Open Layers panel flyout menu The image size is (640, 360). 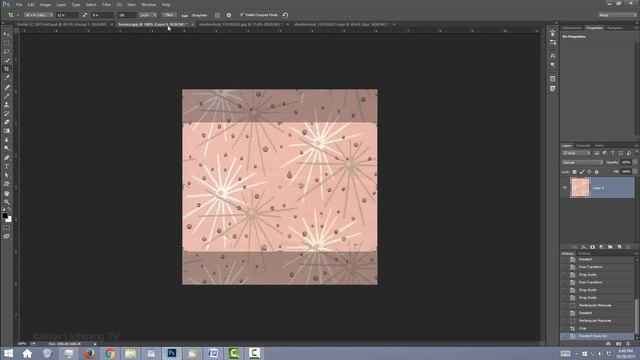(636, 145)
